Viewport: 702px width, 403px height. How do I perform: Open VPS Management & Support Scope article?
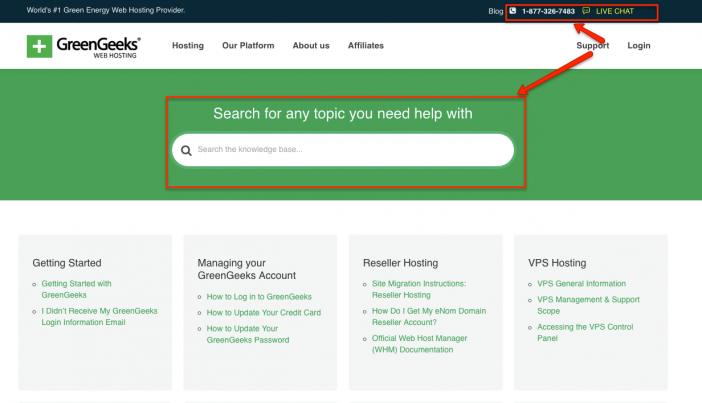588,305
